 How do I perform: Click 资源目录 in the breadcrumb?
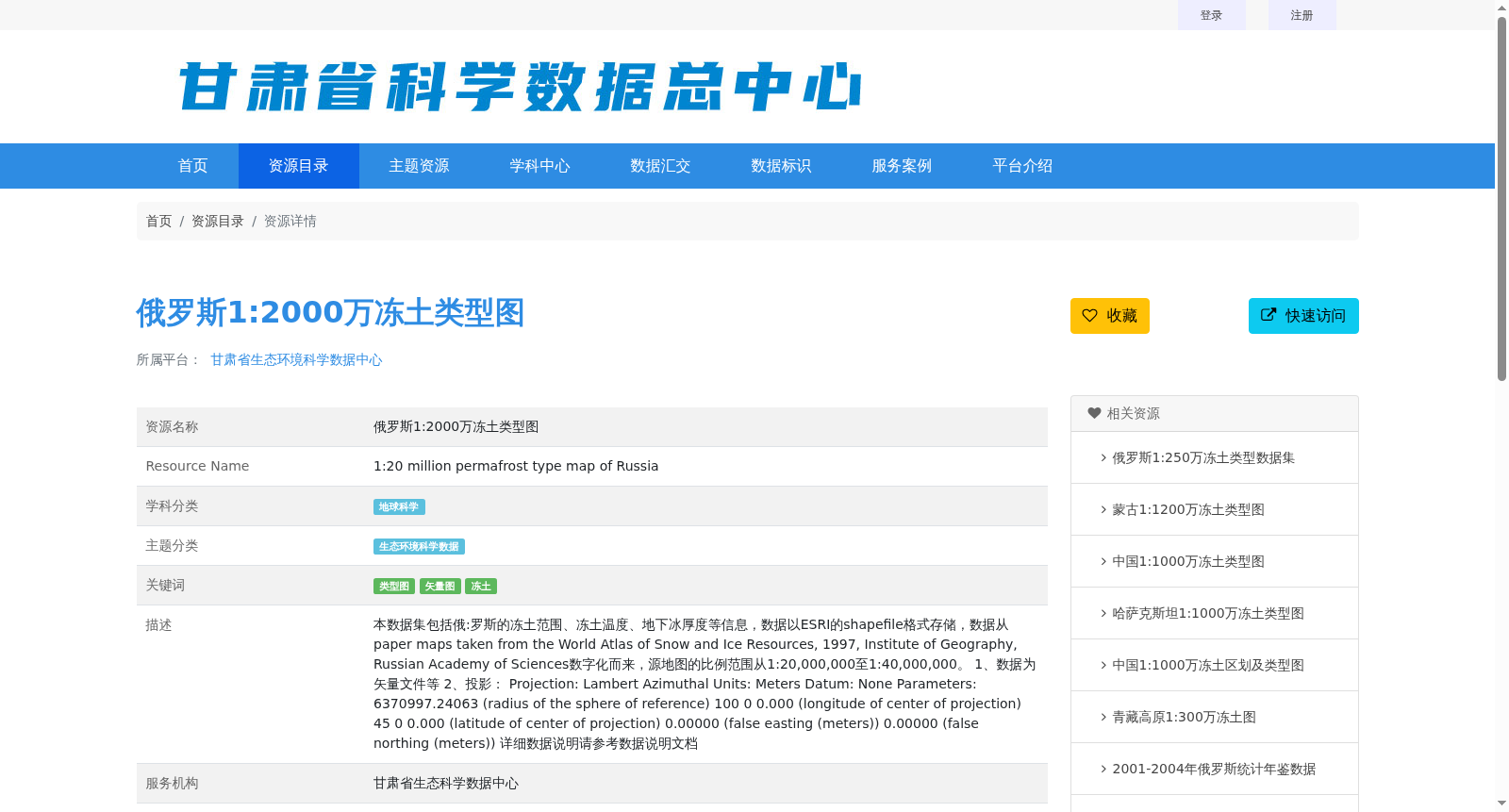click(x=218, y=221)
